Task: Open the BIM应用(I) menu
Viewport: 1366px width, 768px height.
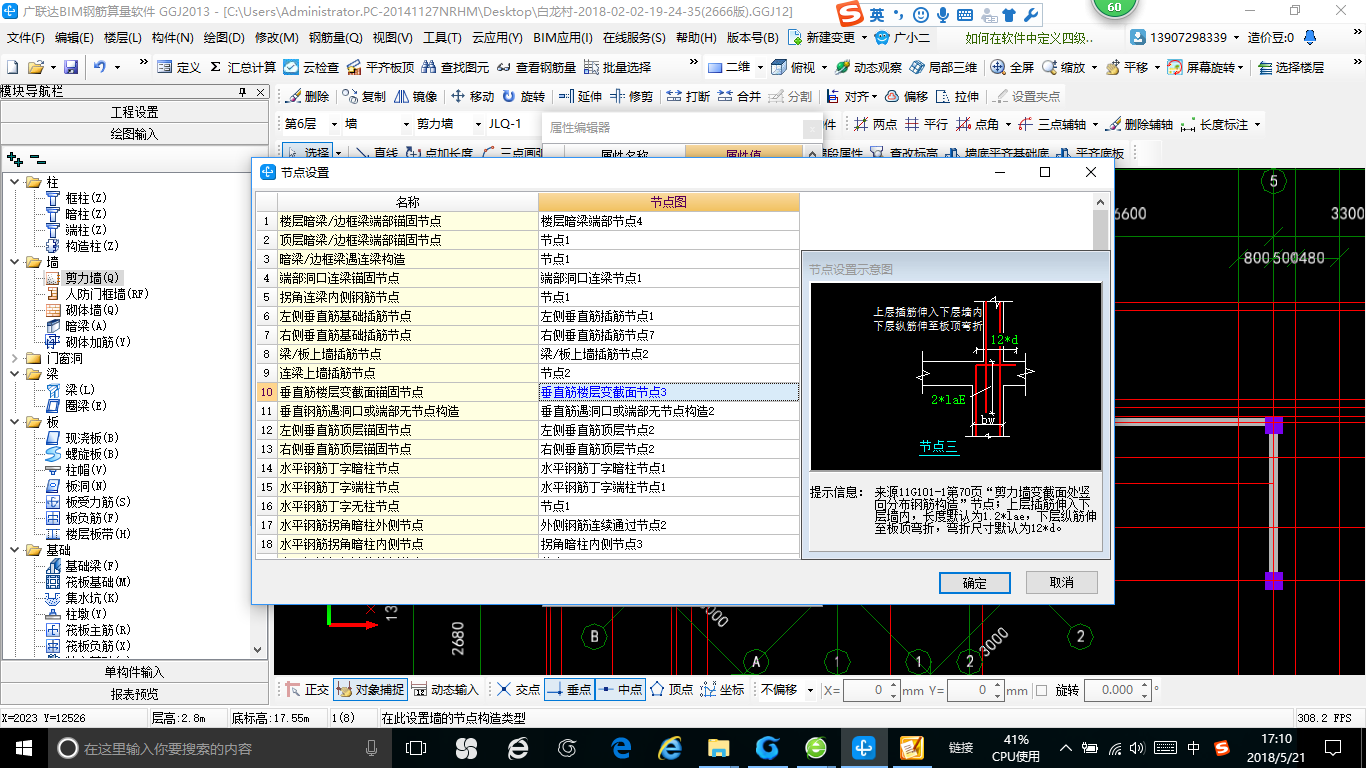Action: click(x=563, y=38)
